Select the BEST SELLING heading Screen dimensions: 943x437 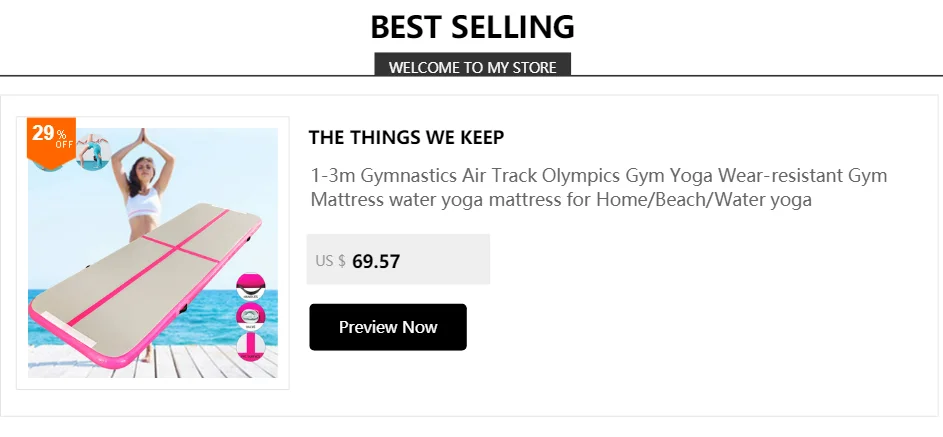[472, 27]
